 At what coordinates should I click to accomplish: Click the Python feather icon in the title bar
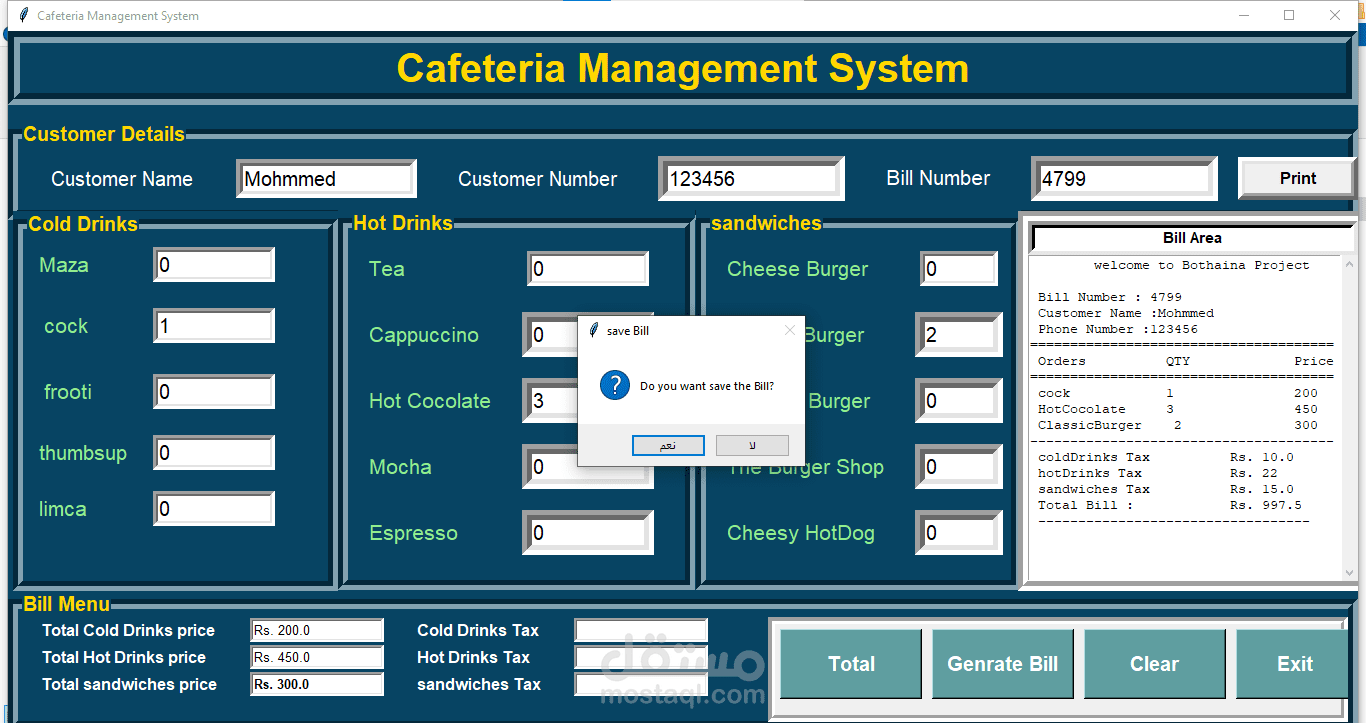[22, 15]
